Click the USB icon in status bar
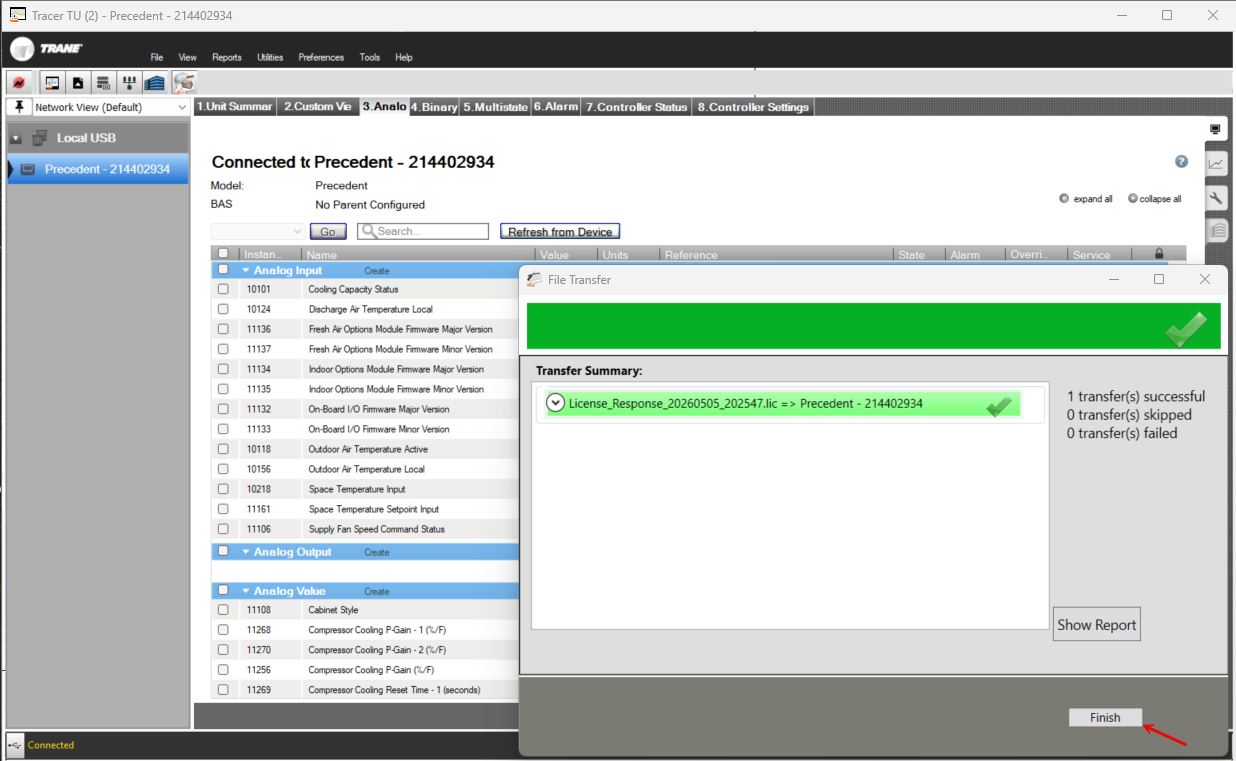 point(15,745)
